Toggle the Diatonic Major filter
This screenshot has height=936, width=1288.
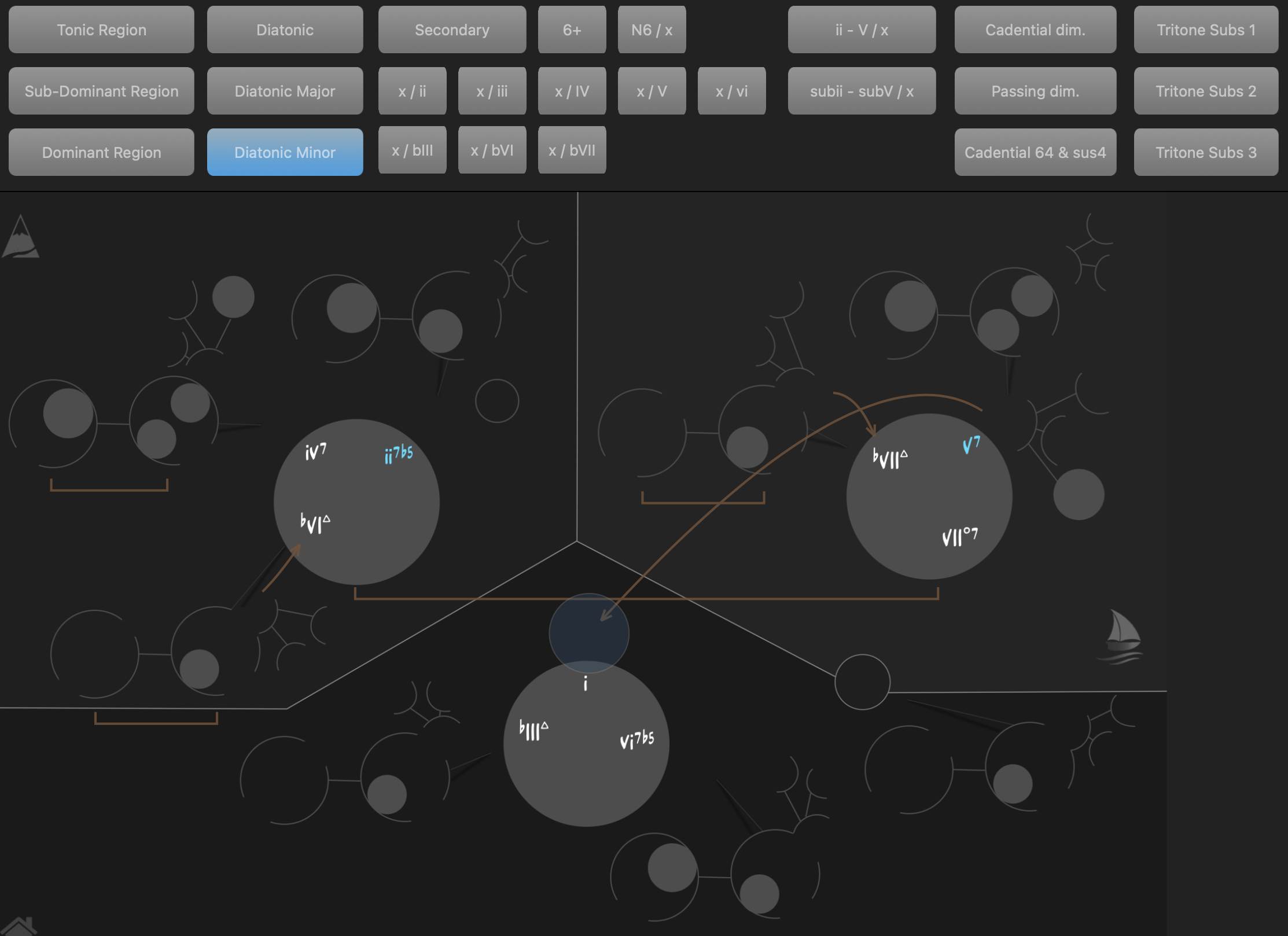coord(285,91)
